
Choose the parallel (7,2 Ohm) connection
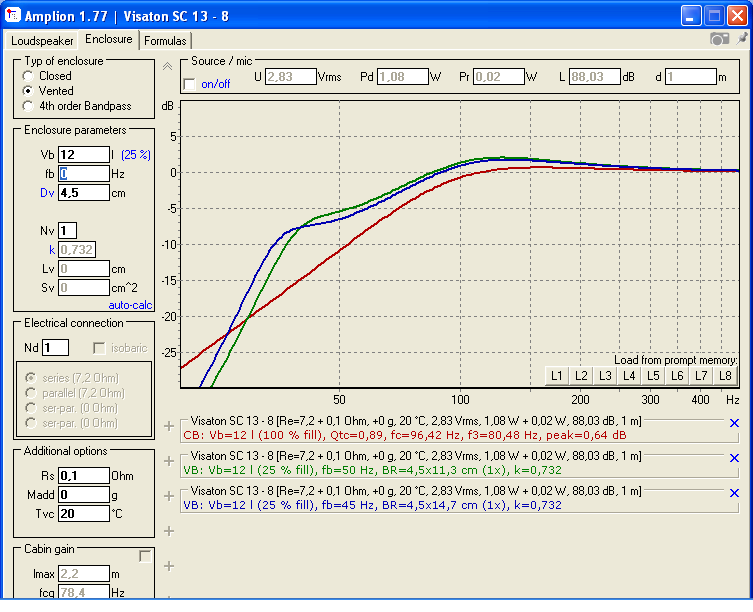(x=31, y=393)
